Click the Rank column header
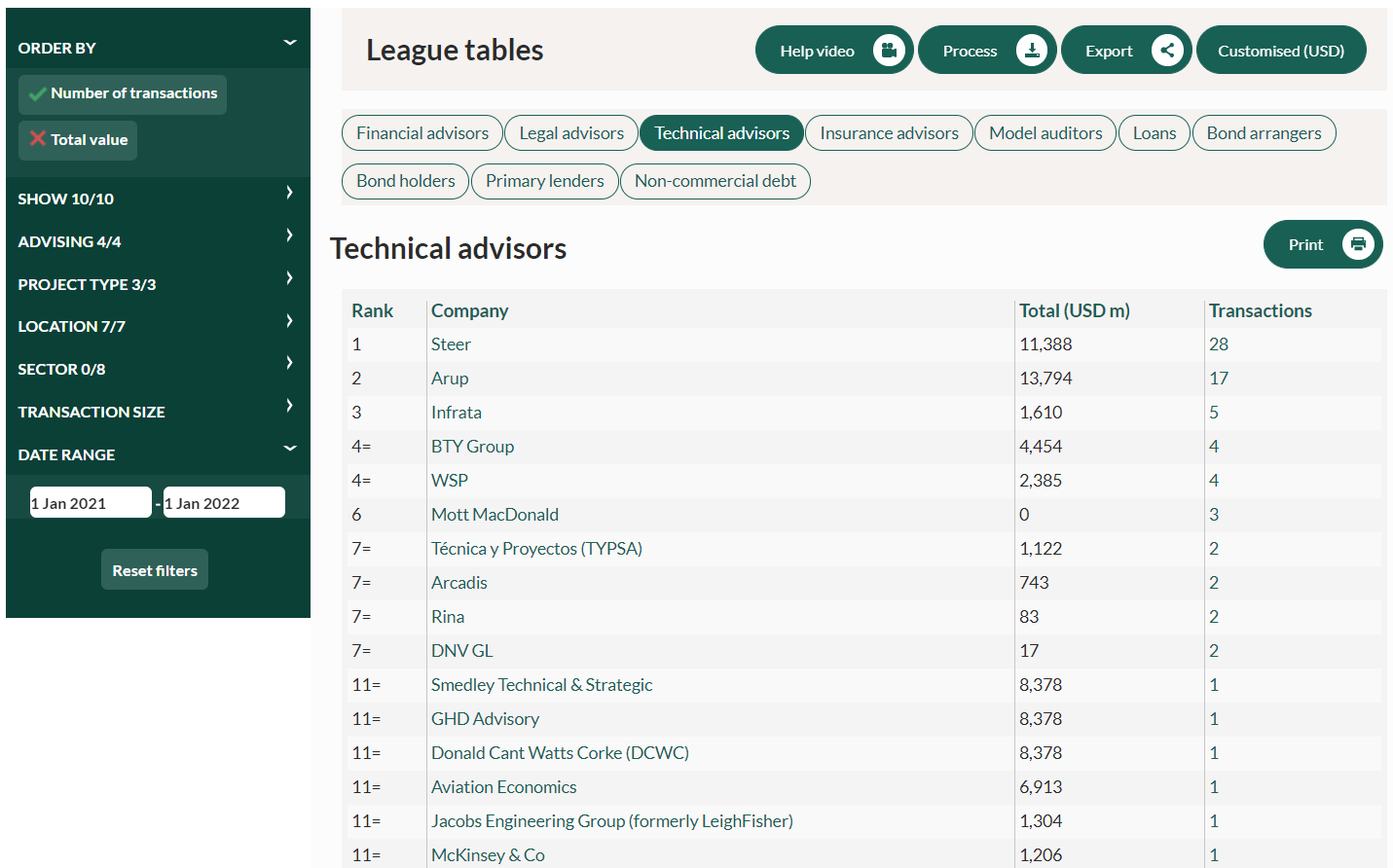 373,310
